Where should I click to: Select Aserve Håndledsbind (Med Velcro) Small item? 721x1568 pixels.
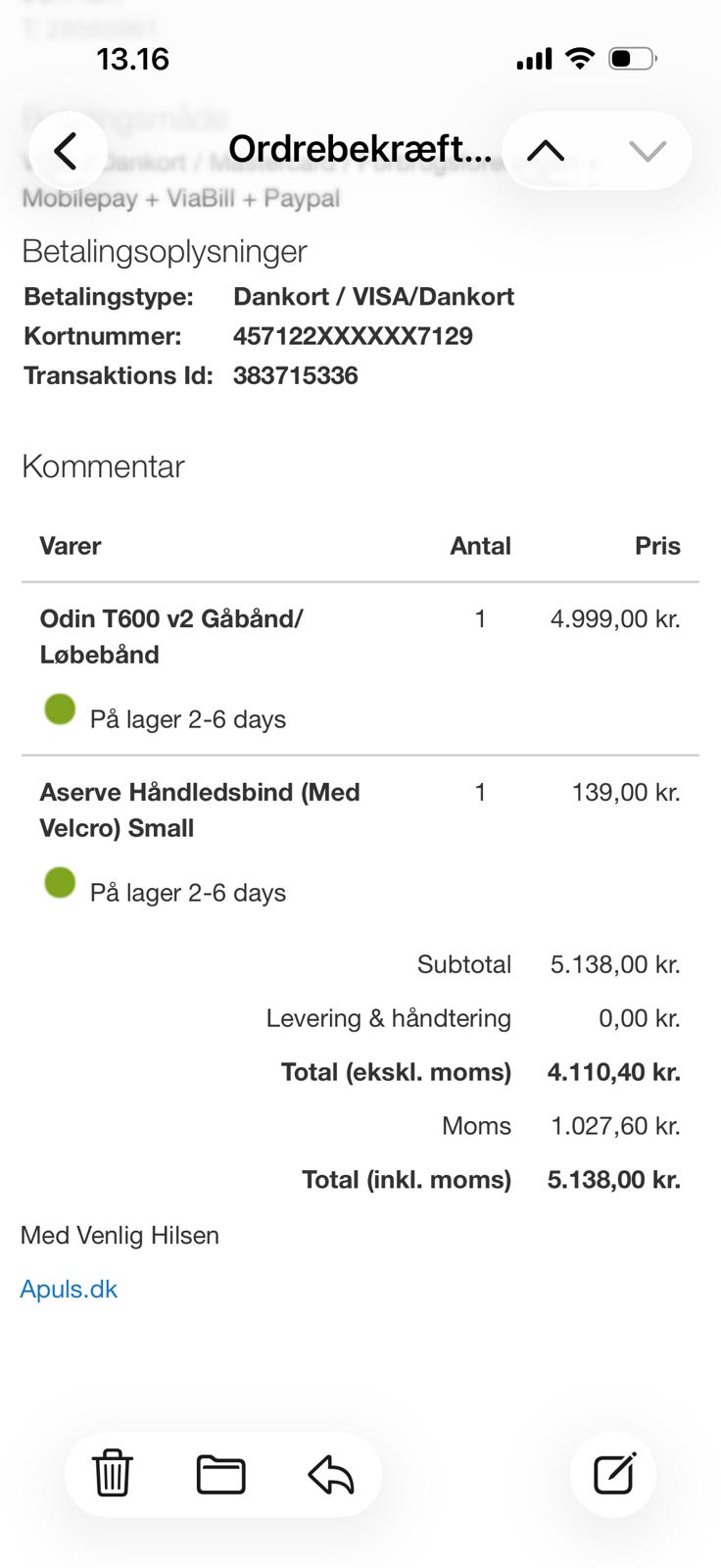[x=200, y=809]
